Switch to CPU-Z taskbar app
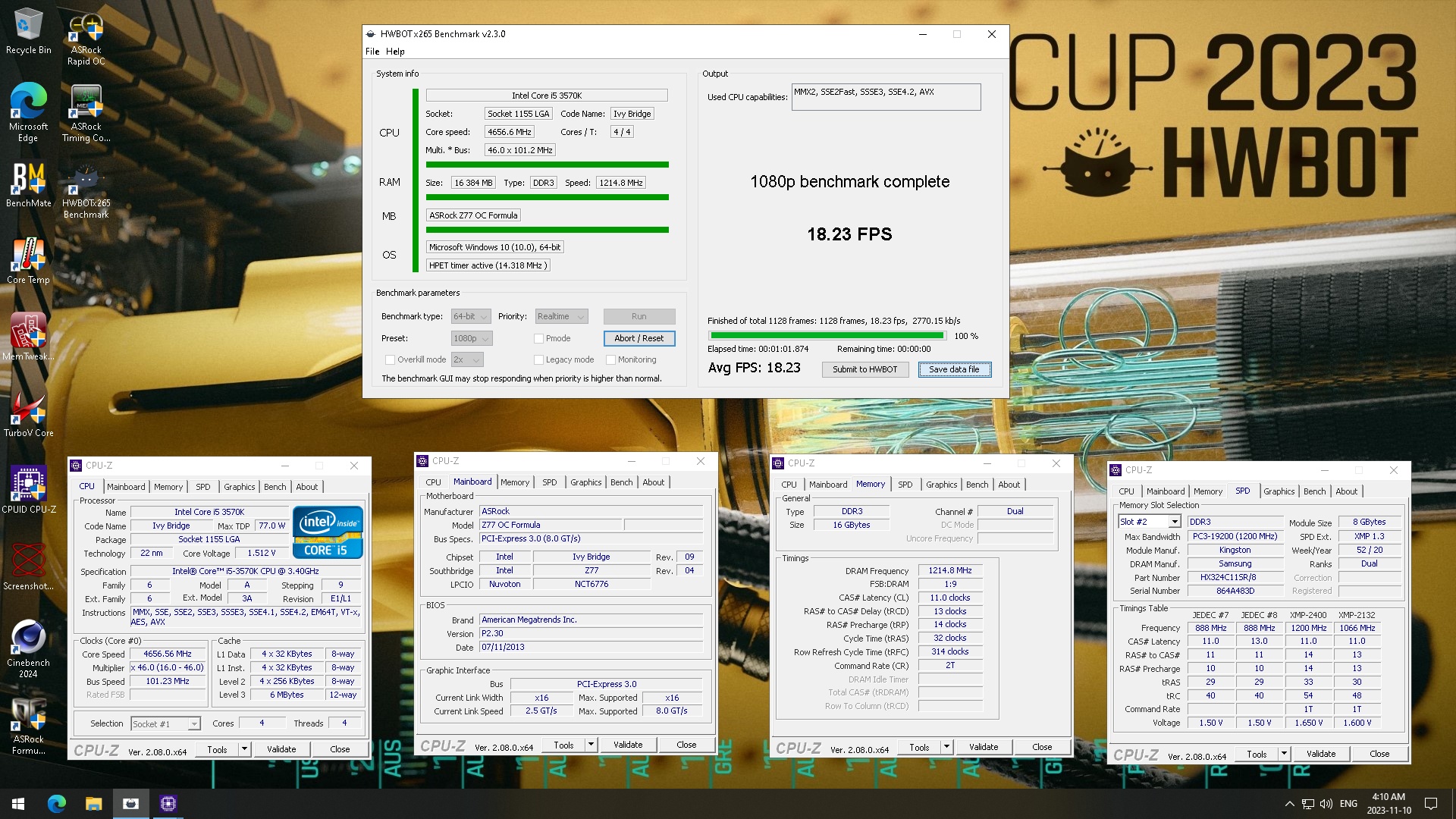Viewport: 1456px width, 819px height. (x=168, y=803)
